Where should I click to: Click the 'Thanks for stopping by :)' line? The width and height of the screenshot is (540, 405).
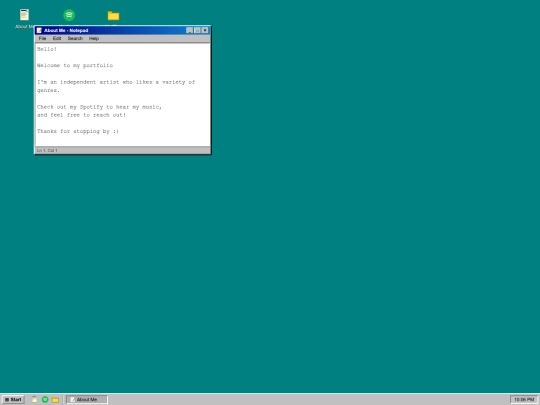[78, 131]
